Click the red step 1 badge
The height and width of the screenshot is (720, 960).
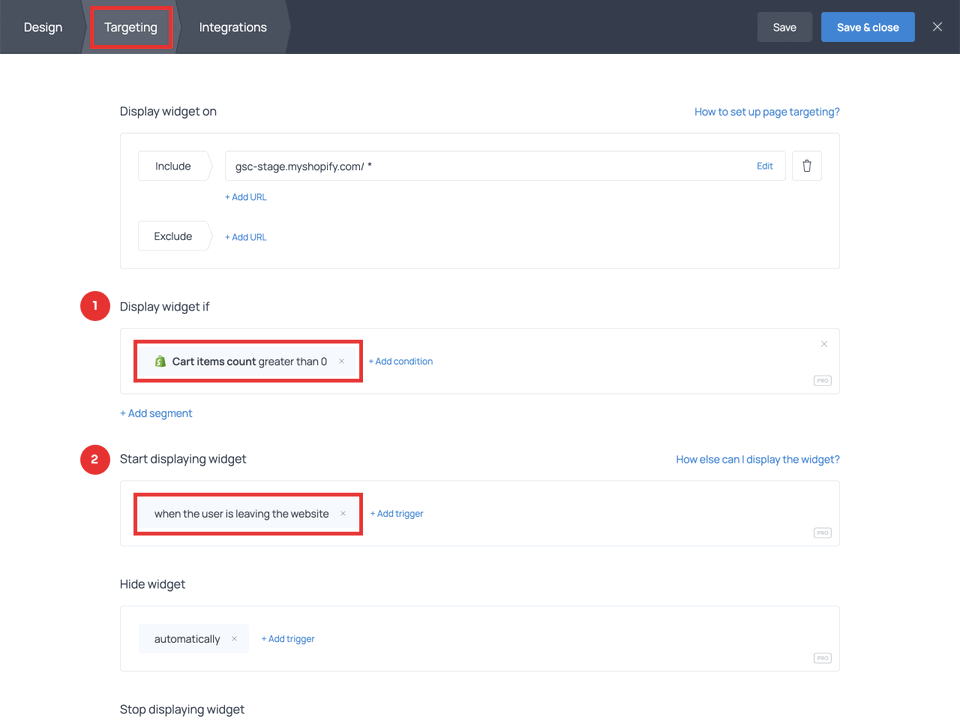95,306
